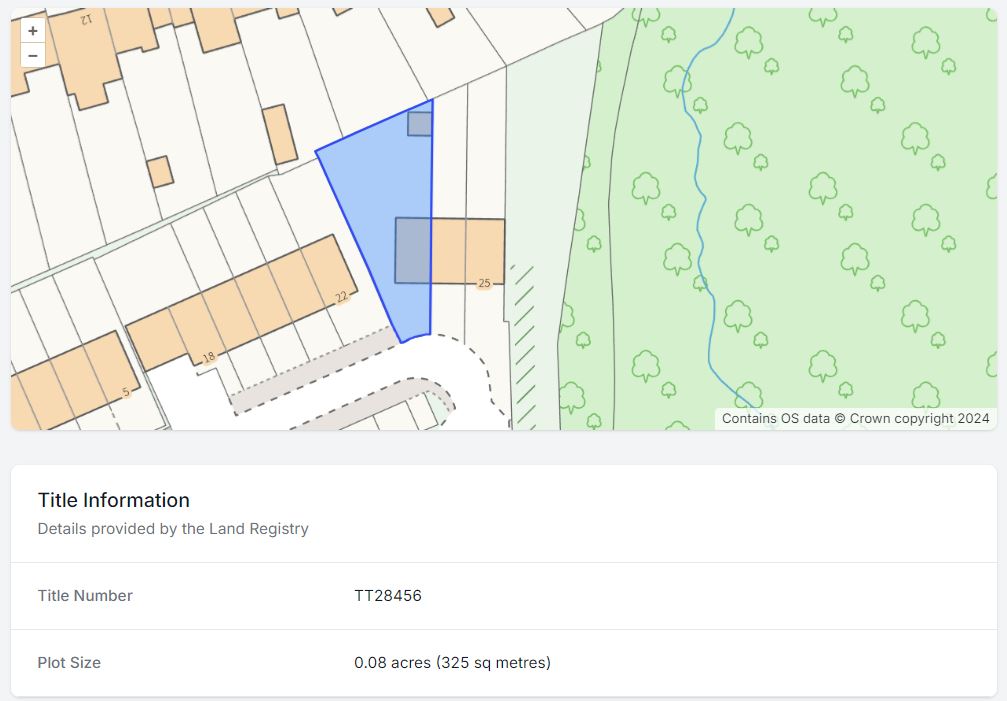Zoom in on the map

coord(33,31)
